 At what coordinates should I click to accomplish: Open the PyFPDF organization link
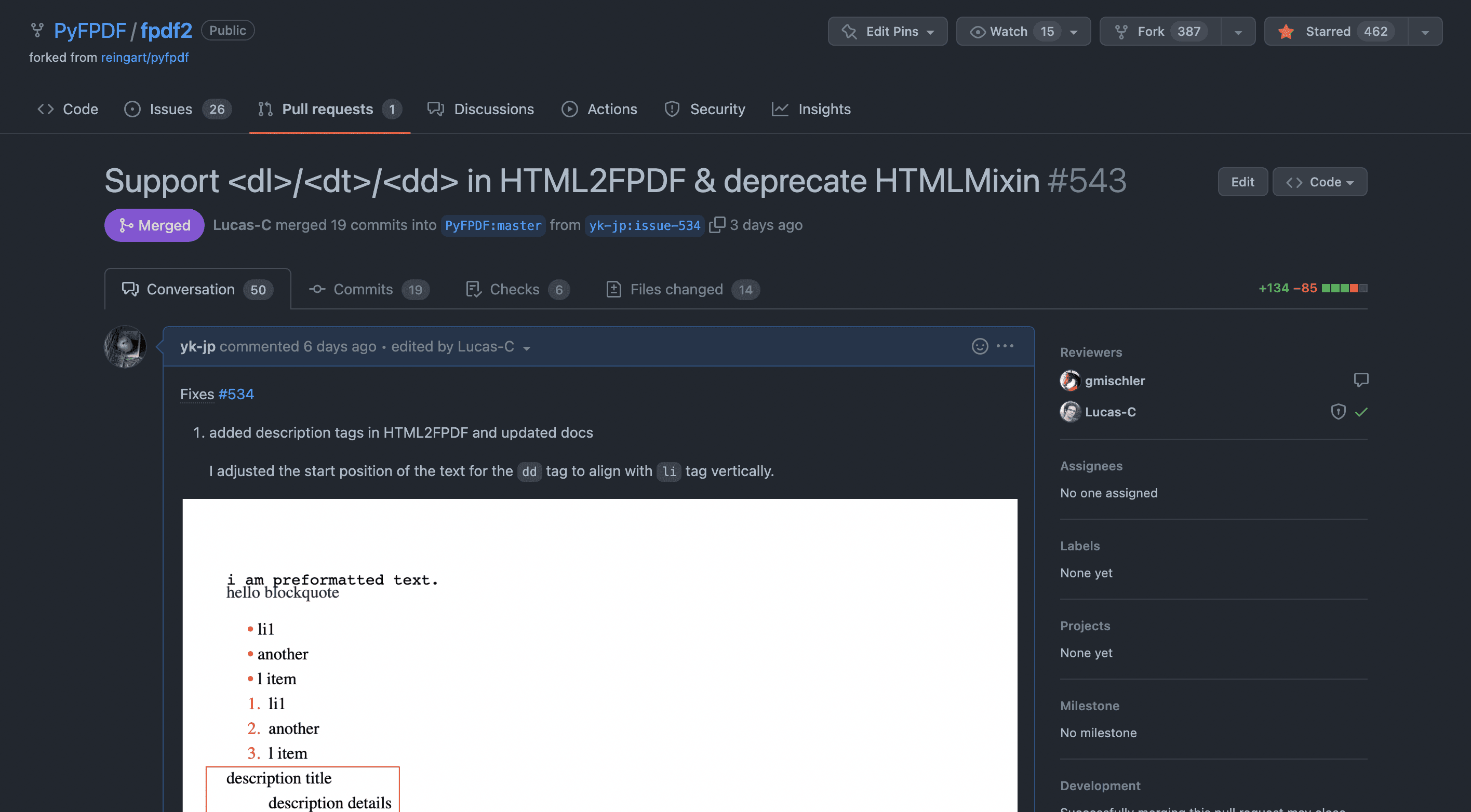(90, 30)
